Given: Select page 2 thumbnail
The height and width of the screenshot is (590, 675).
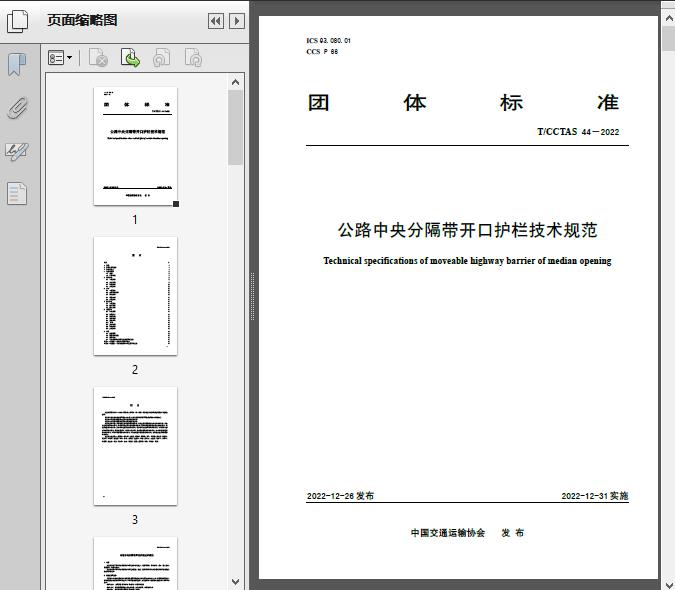Looking at the screenshot, I should click(x=135, y=296).
